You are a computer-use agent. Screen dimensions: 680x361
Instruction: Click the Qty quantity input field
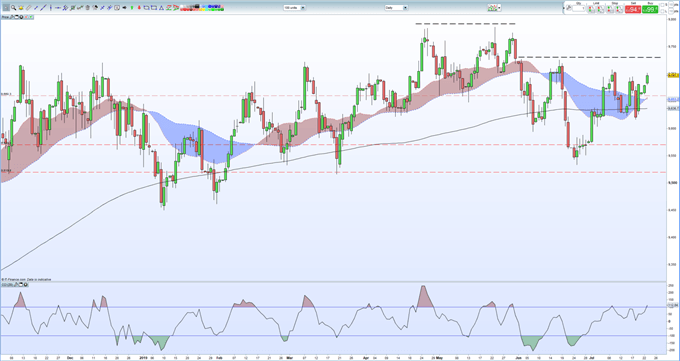click(579, 8)
